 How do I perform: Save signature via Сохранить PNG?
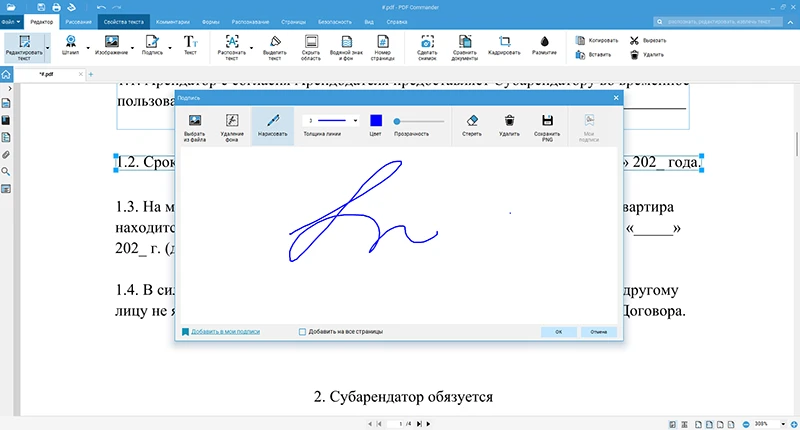click(x=547, y=127)
